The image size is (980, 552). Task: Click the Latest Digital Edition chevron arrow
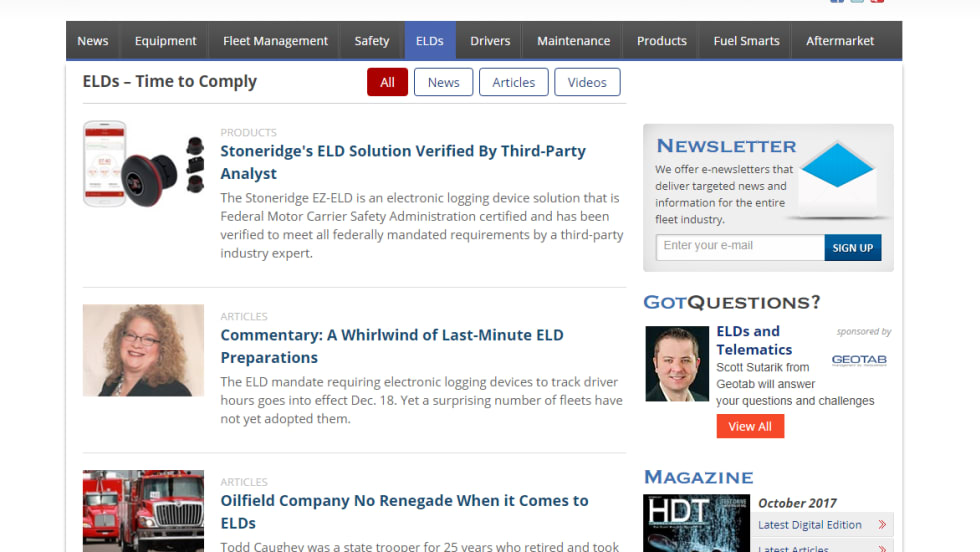click(x=882, y=525)
